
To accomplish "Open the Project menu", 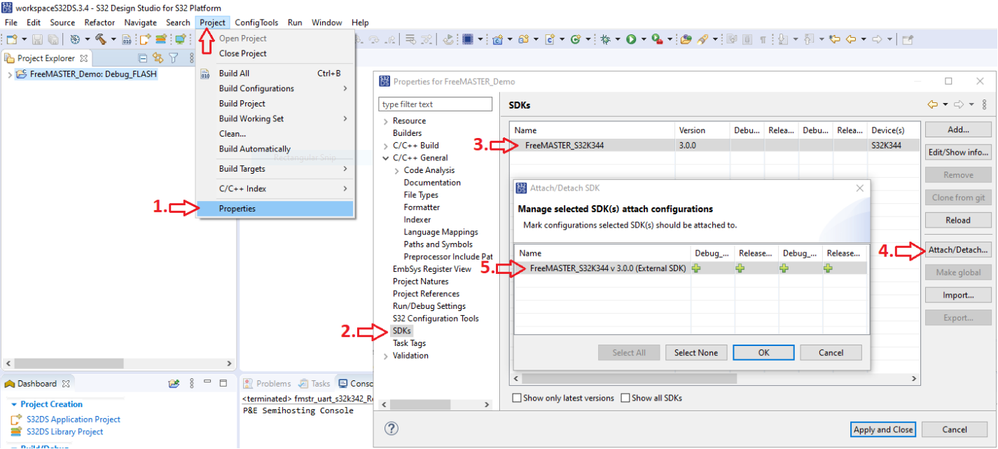I will pos(212,22).
